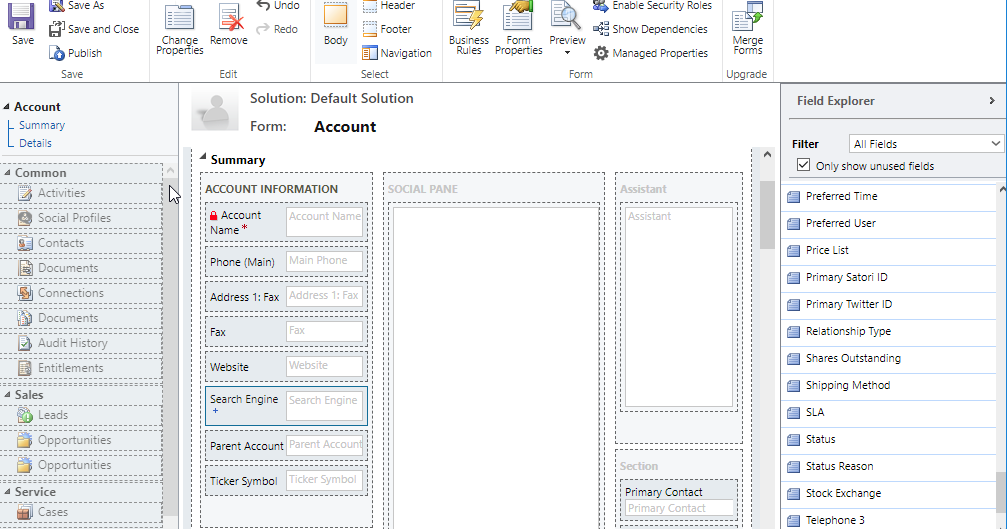This screenshot has width=1007, height=529.
Task: Select the SLA field in explorer
Action: pos(889,412)
